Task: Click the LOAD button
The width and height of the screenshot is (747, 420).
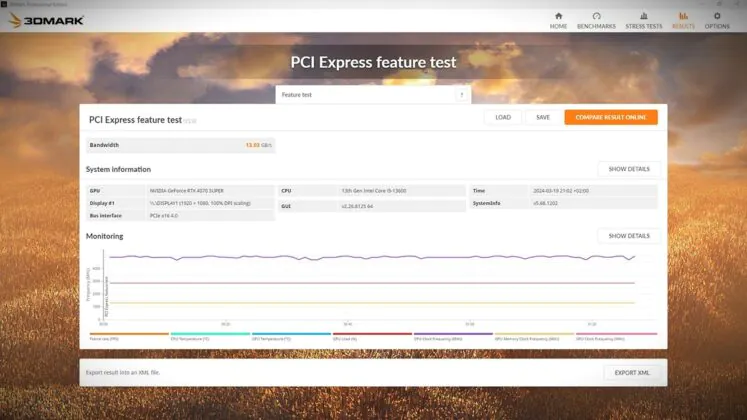Action: tap(503, 117)
